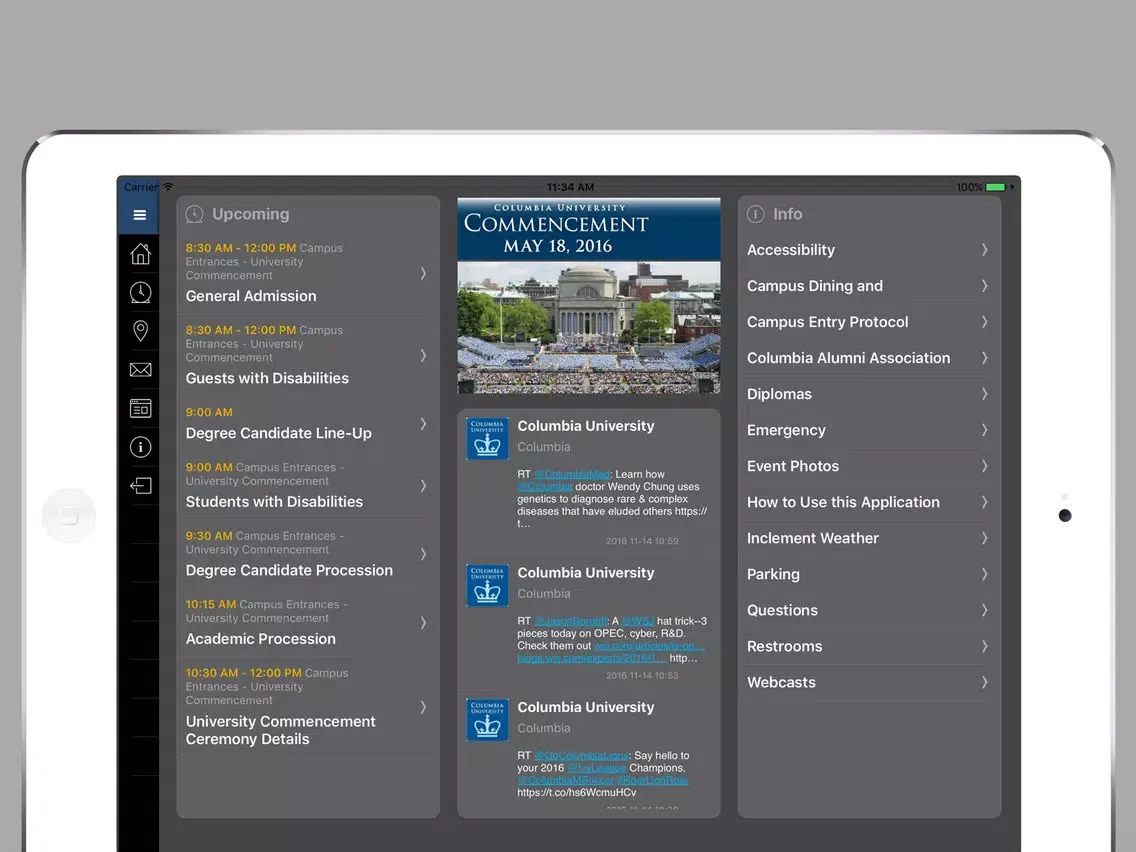Viewport: 1136px width, 852px height.
Task: Open Emergency info item
Action: point(869,430)
